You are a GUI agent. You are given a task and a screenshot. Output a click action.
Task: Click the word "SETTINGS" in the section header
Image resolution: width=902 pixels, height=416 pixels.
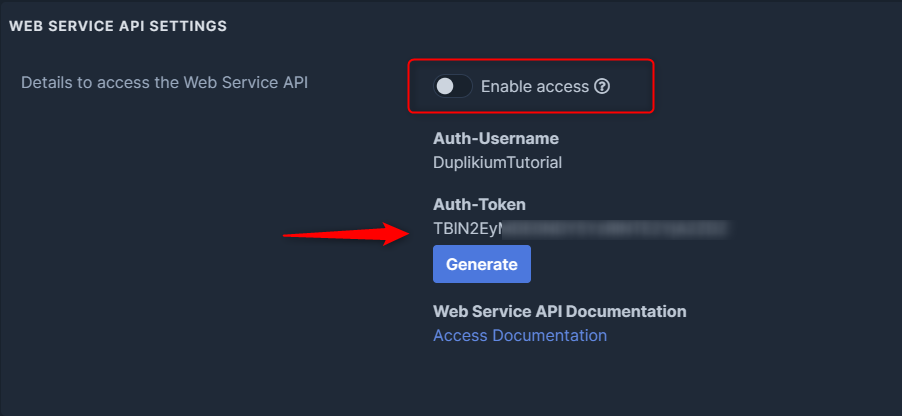[192, 26]
